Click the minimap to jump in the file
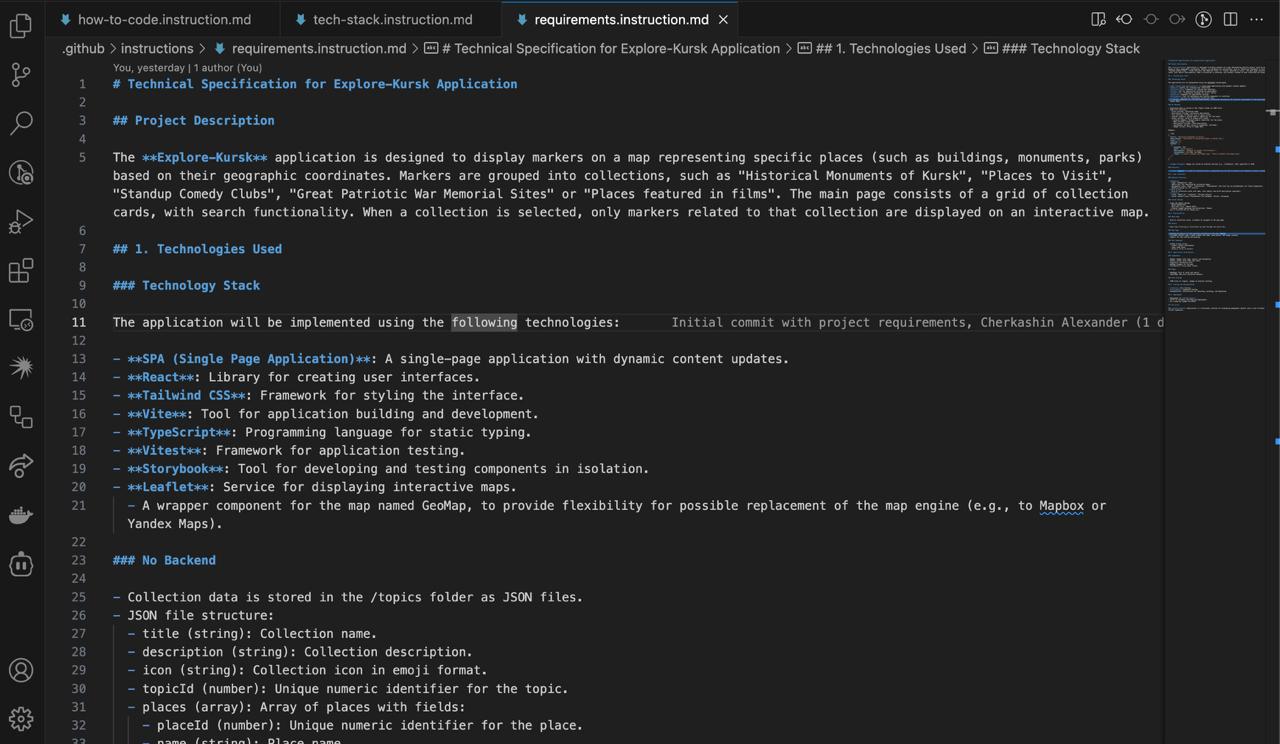This screenshot has width=1280, height=744. point(1217,200)
